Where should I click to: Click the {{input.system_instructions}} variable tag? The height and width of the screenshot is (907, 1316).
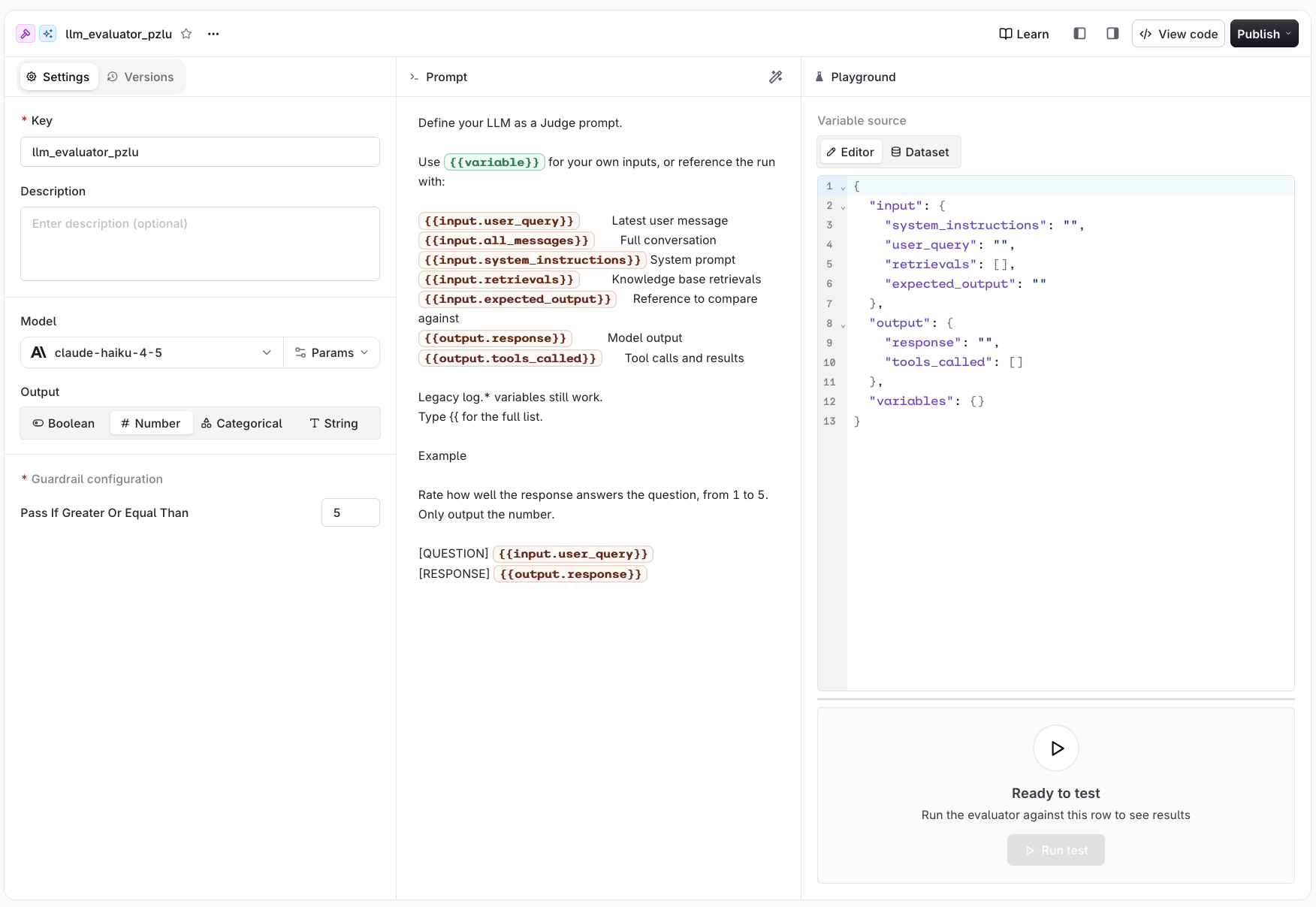533,259
